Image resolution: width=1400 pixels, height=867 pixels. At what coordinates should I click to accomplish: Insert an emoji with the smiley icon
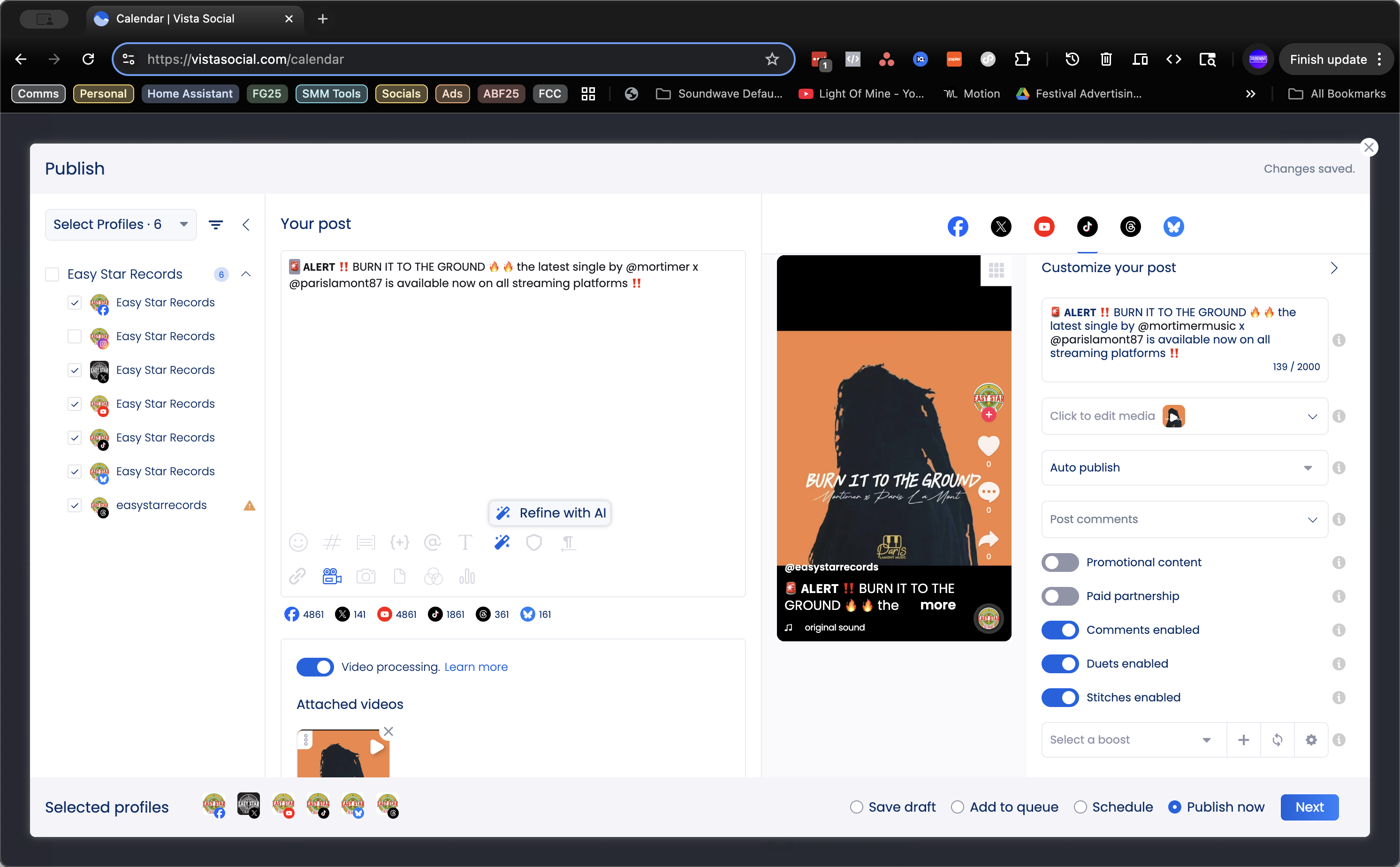[x=298, y=542]
